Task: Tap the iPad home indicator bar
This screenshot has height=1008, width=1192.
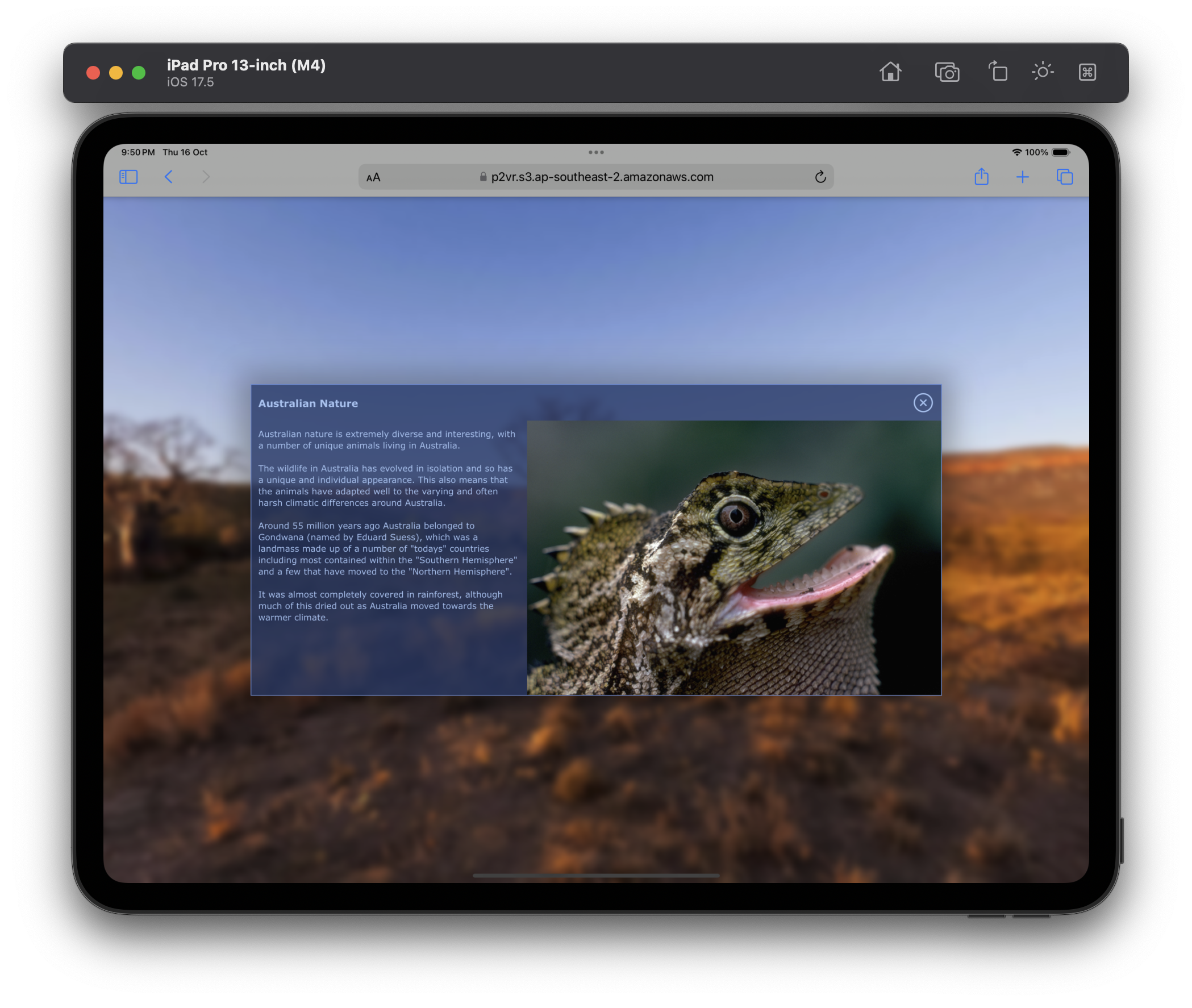Action: point(596,876)
